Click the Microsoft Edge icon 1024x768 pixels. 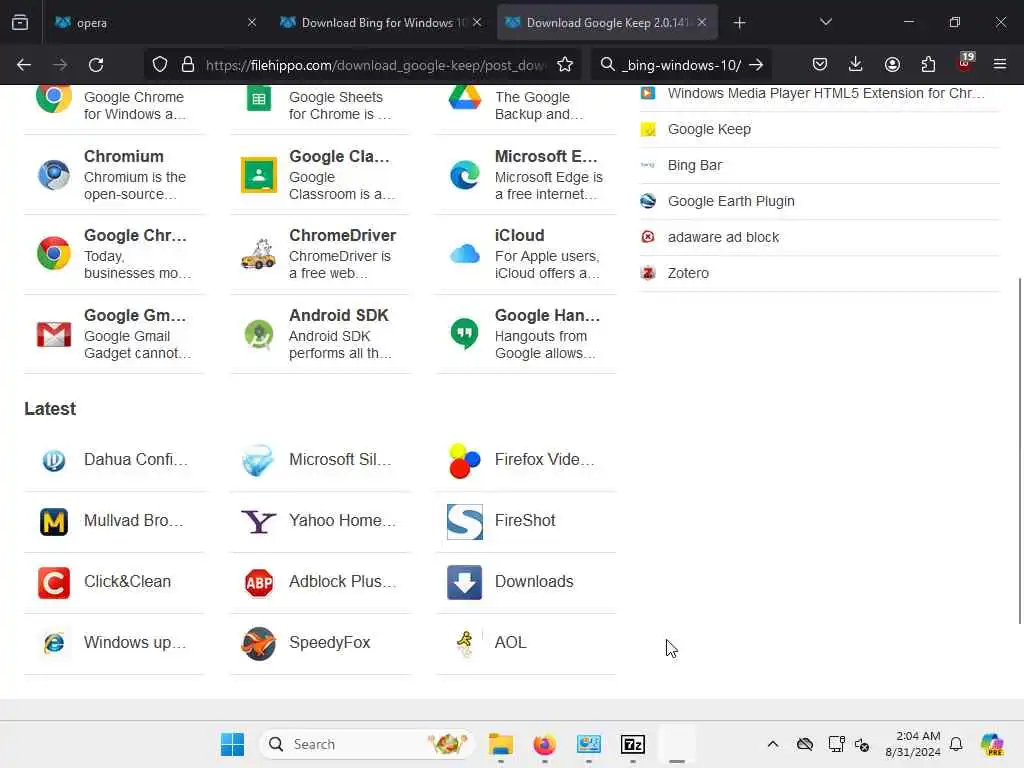[x=464, y=175]
